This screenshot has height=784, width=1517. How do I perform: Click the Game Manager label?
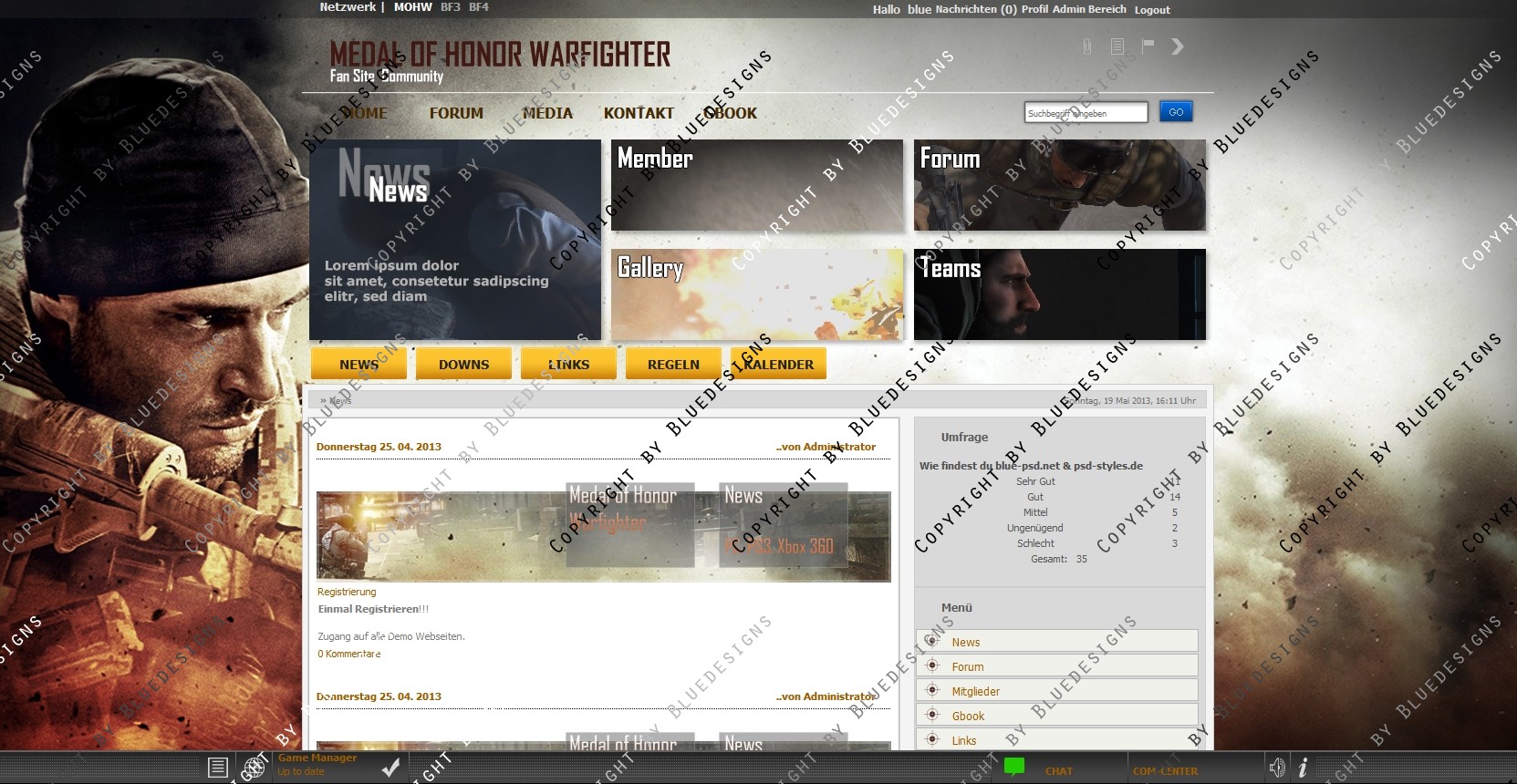click(x=317, y=758)
